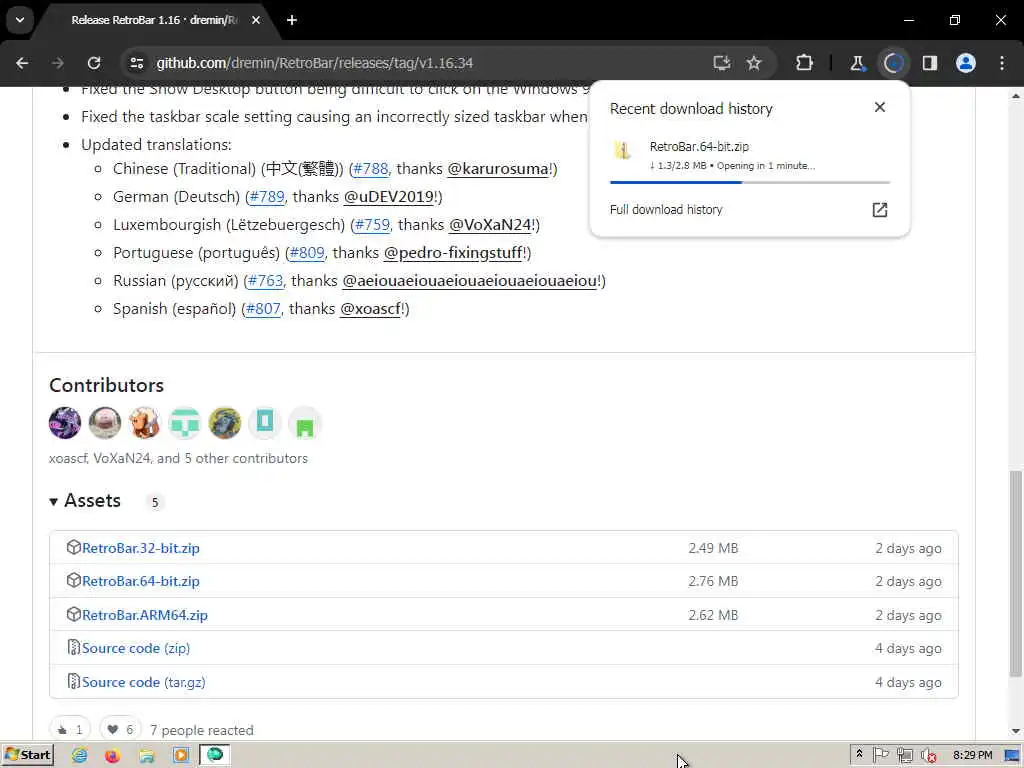The height and width of the screenshot is (768, 1024).
Task: Download RetroBar.32-bit.zip asset
Action: click(x=141, y=548)
